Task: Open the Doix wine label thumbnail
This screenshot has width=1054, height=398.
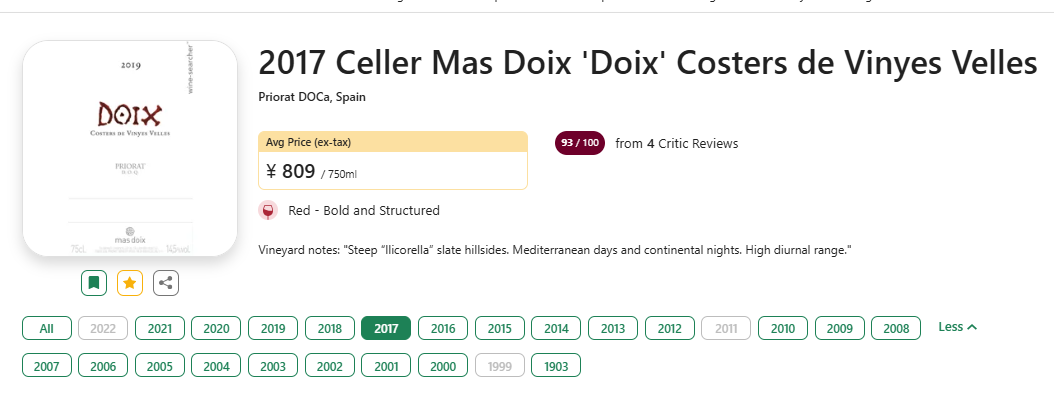Action: pos(130,148)
